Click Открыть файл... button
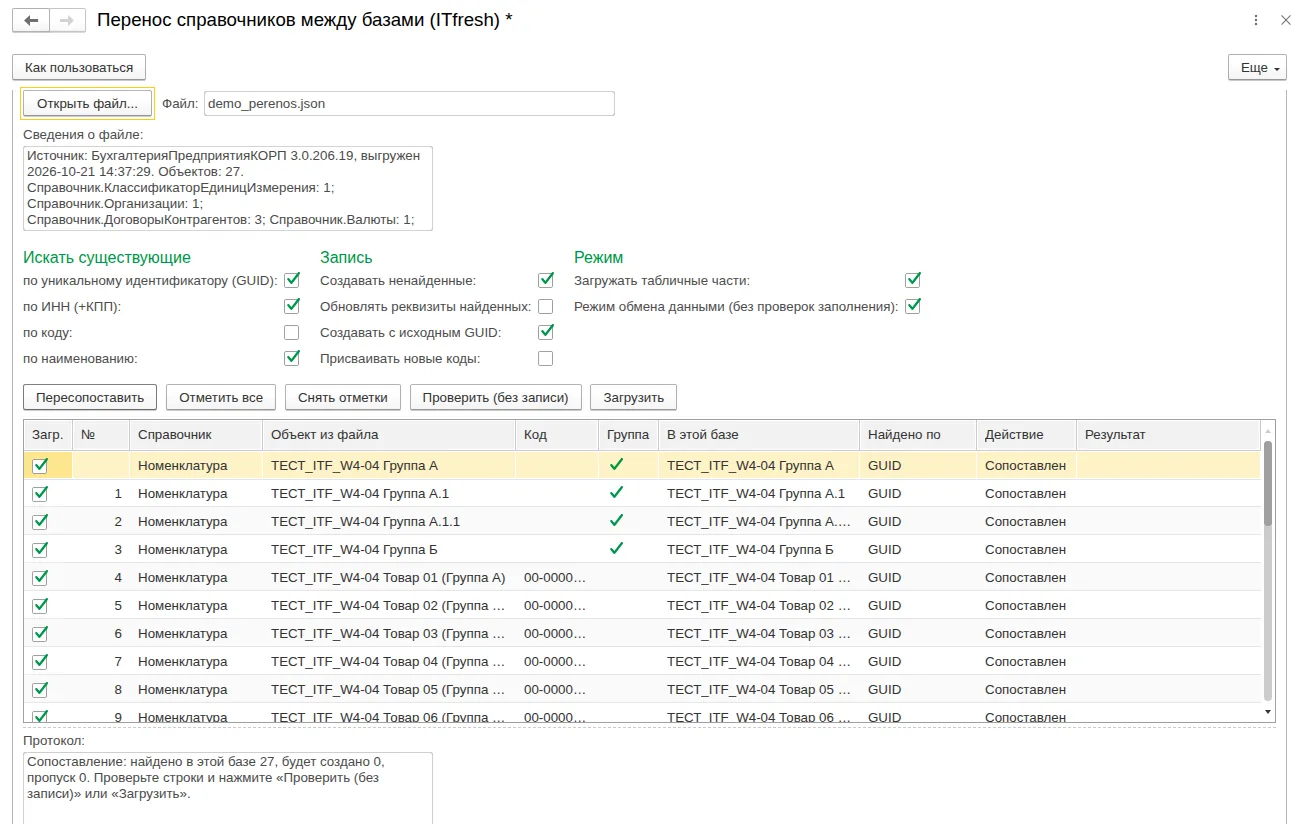This screenshot has height=836, width=1307. 87,103
